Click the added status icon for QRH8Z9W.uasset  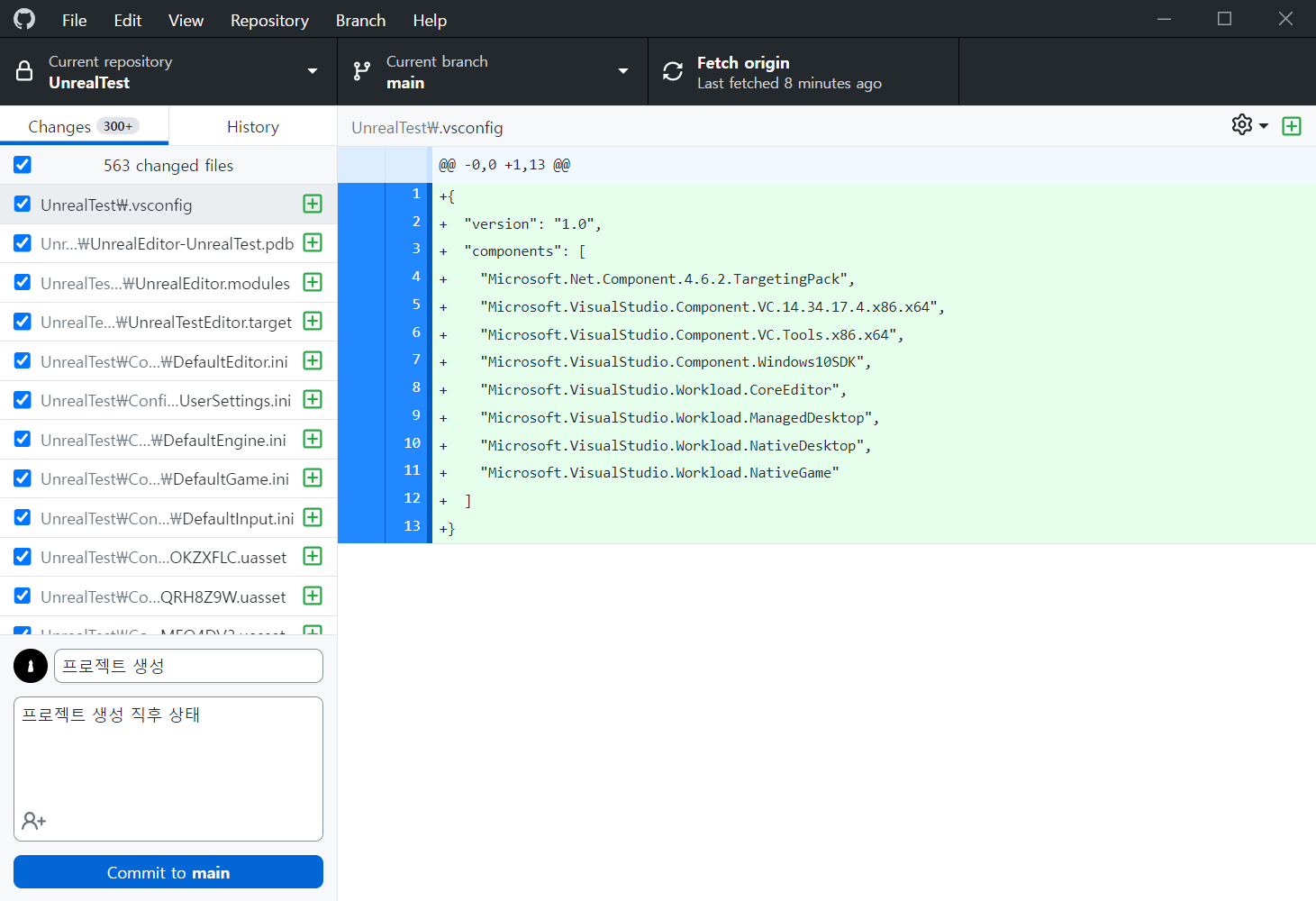coord(313,596)
